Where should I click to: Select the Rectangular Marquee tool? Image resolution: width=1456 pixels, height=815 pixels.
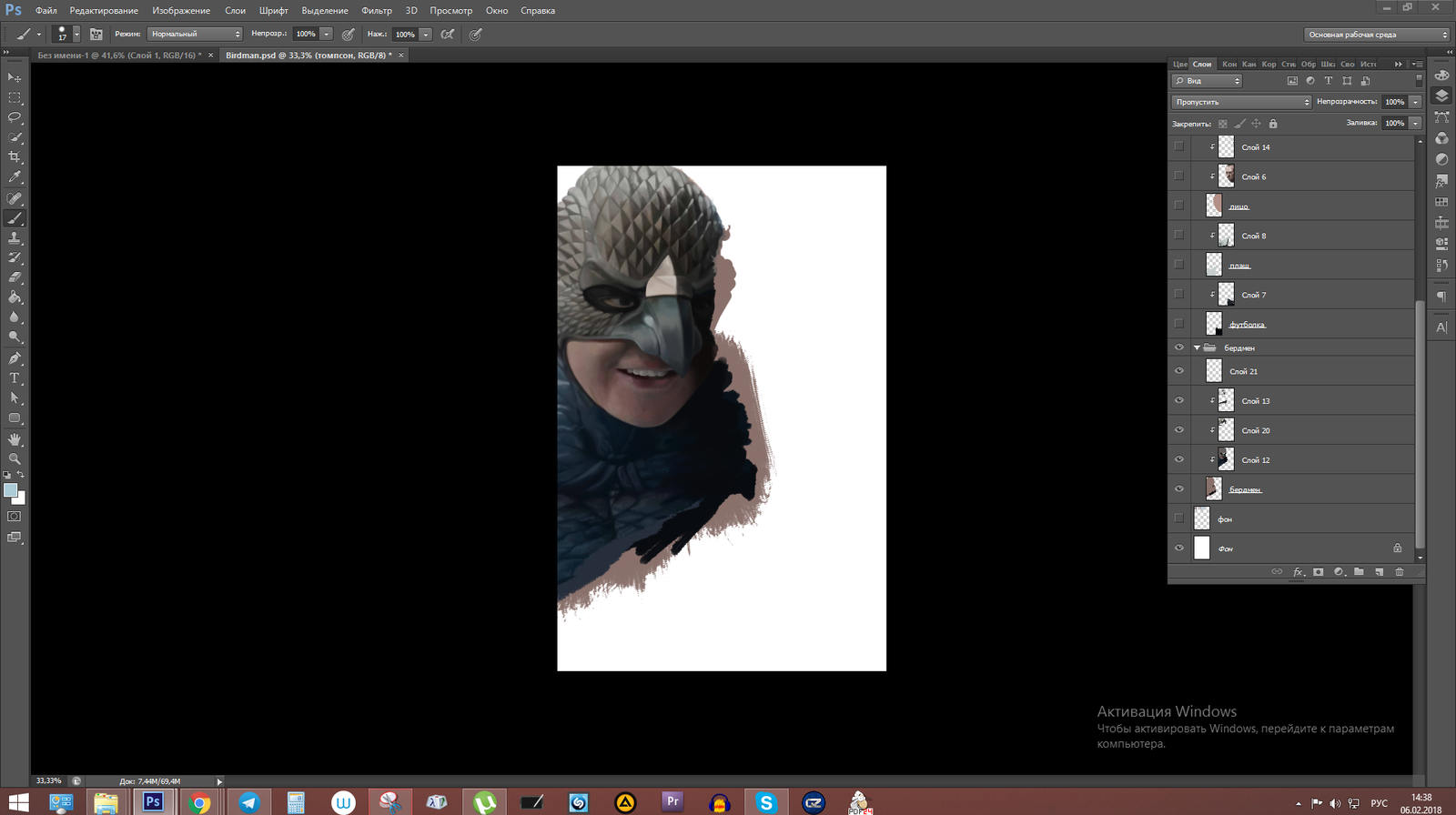(15, 97)
